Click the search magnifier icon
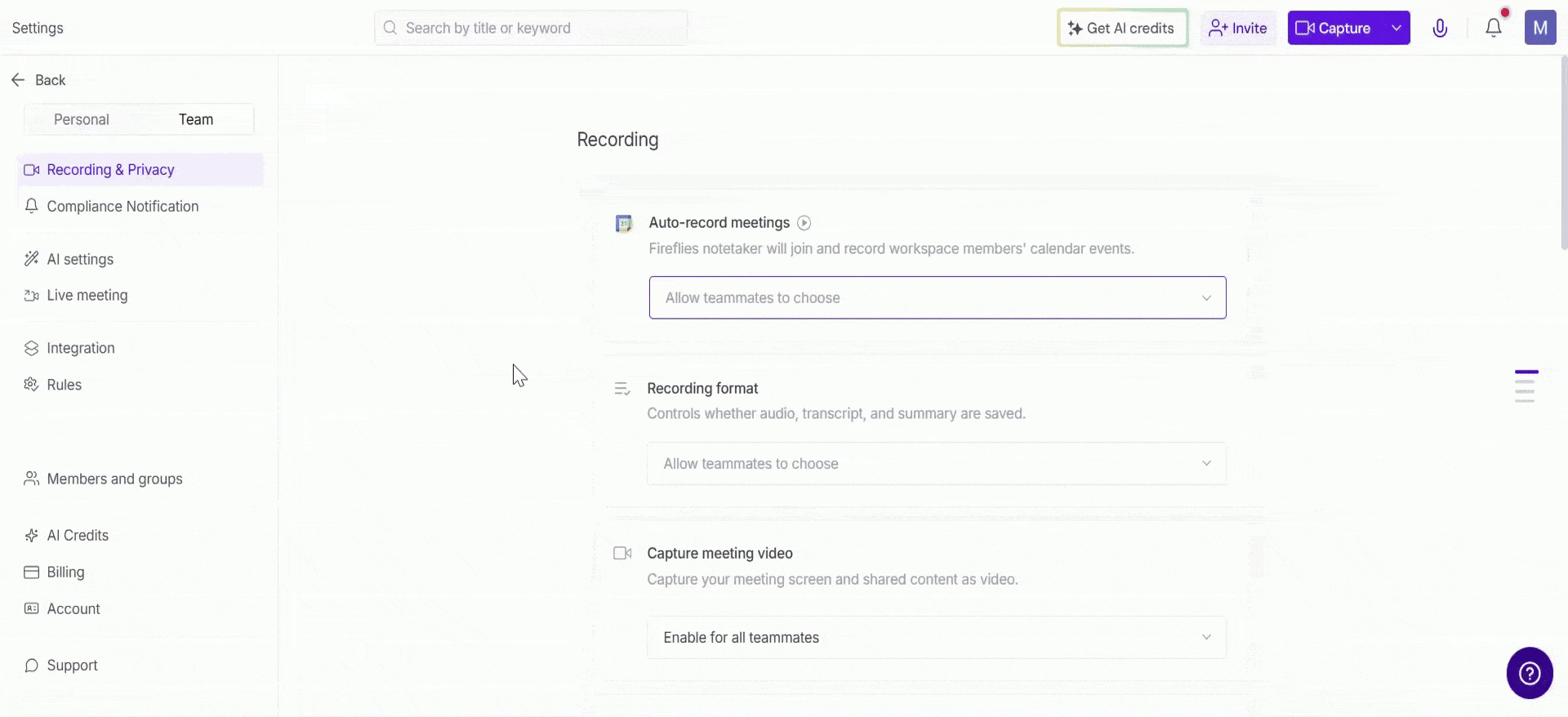The height and width of the screenshot is (717, 1568). [390, 28]
